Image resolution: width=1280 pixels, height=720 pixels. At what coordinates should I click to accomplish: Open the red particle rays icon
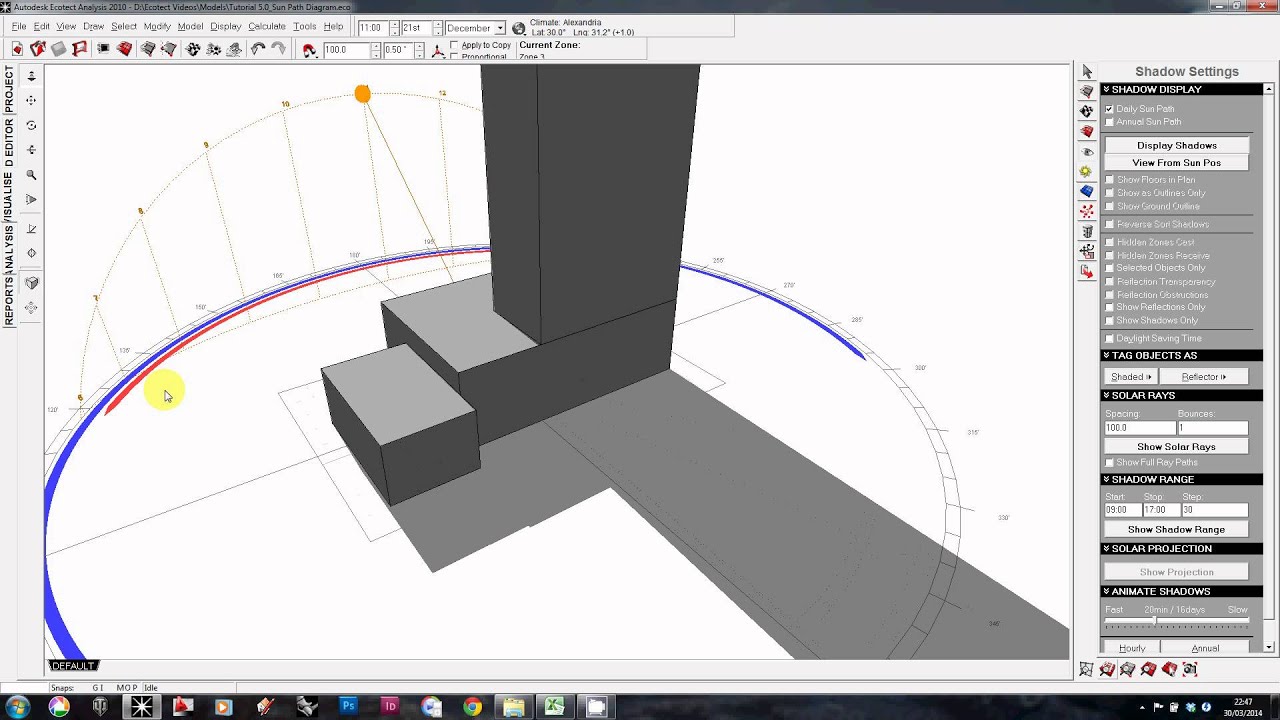tap(1087, 211)
